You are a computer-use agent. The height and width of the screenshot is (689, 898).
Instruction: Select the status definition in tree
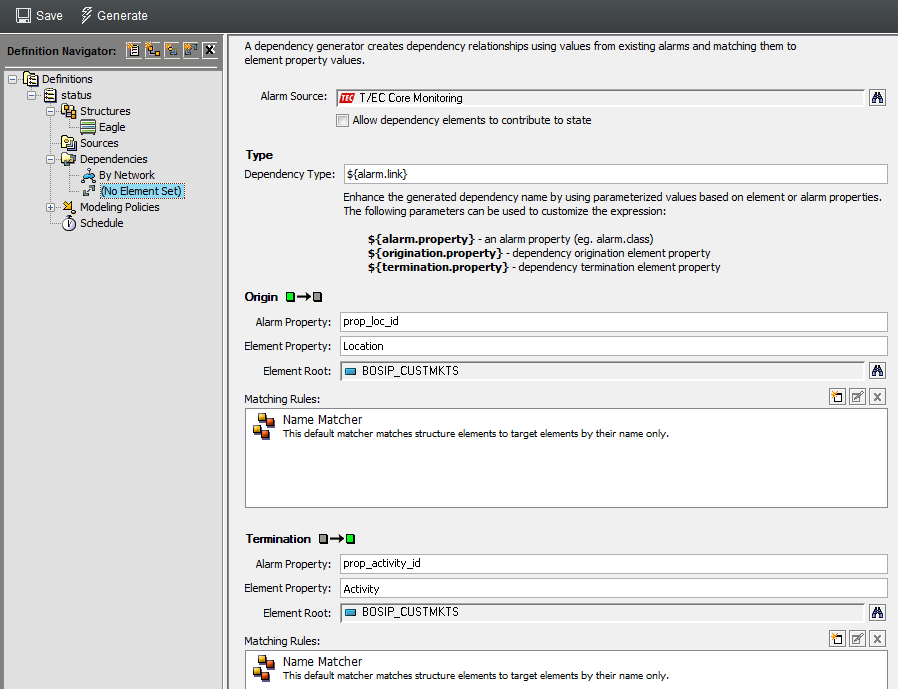[76, 95]
